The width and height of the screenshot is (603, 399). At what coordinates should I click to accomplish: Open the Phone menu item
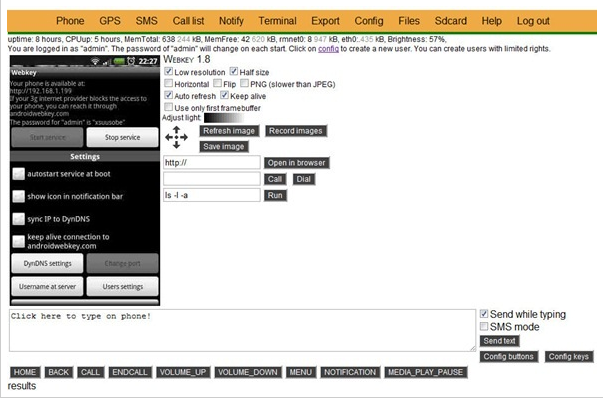[70, 21]
